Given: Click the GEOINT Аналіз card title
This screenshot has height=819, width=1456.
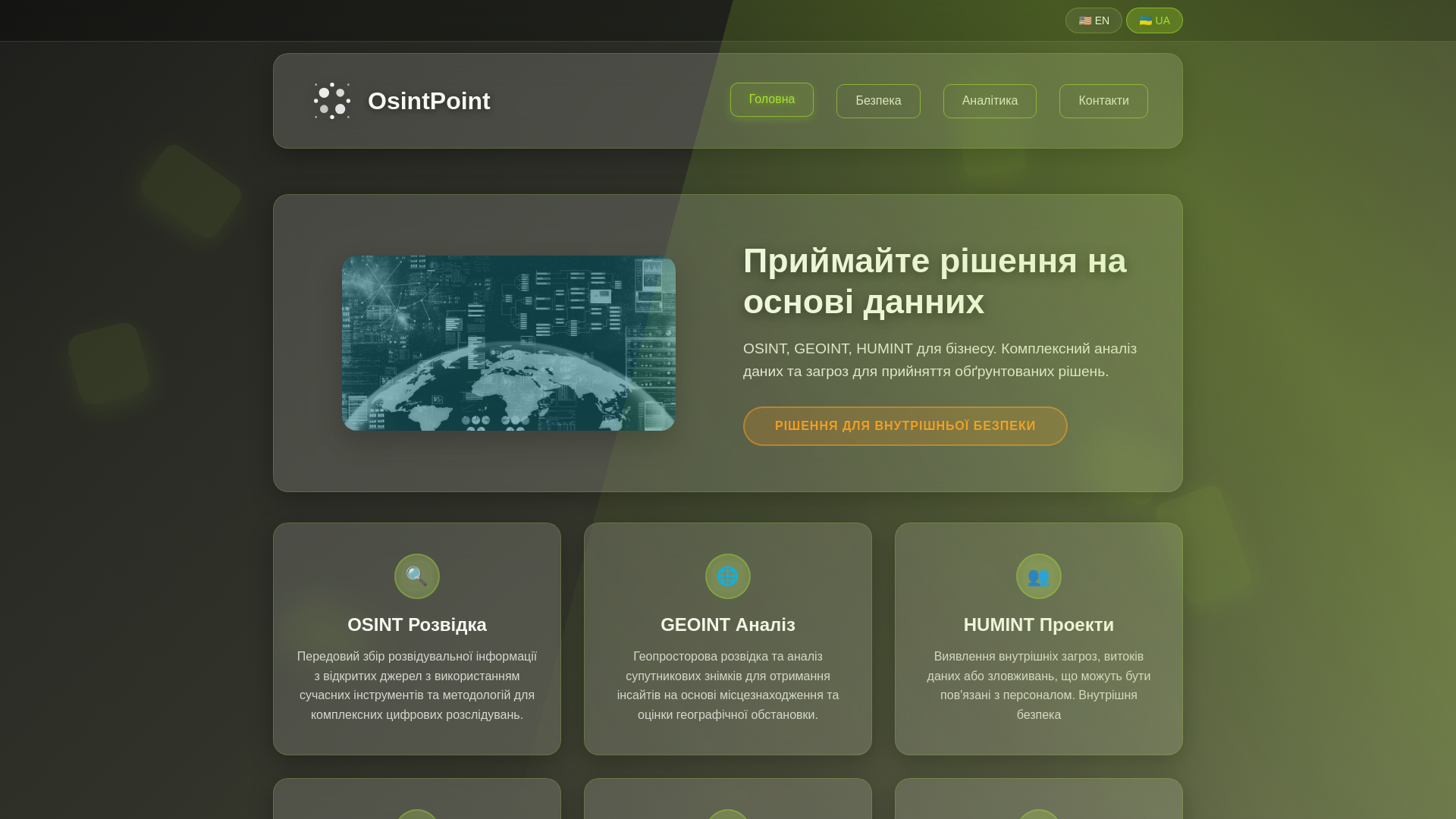Looking at the screenshot, I should 728,625.
